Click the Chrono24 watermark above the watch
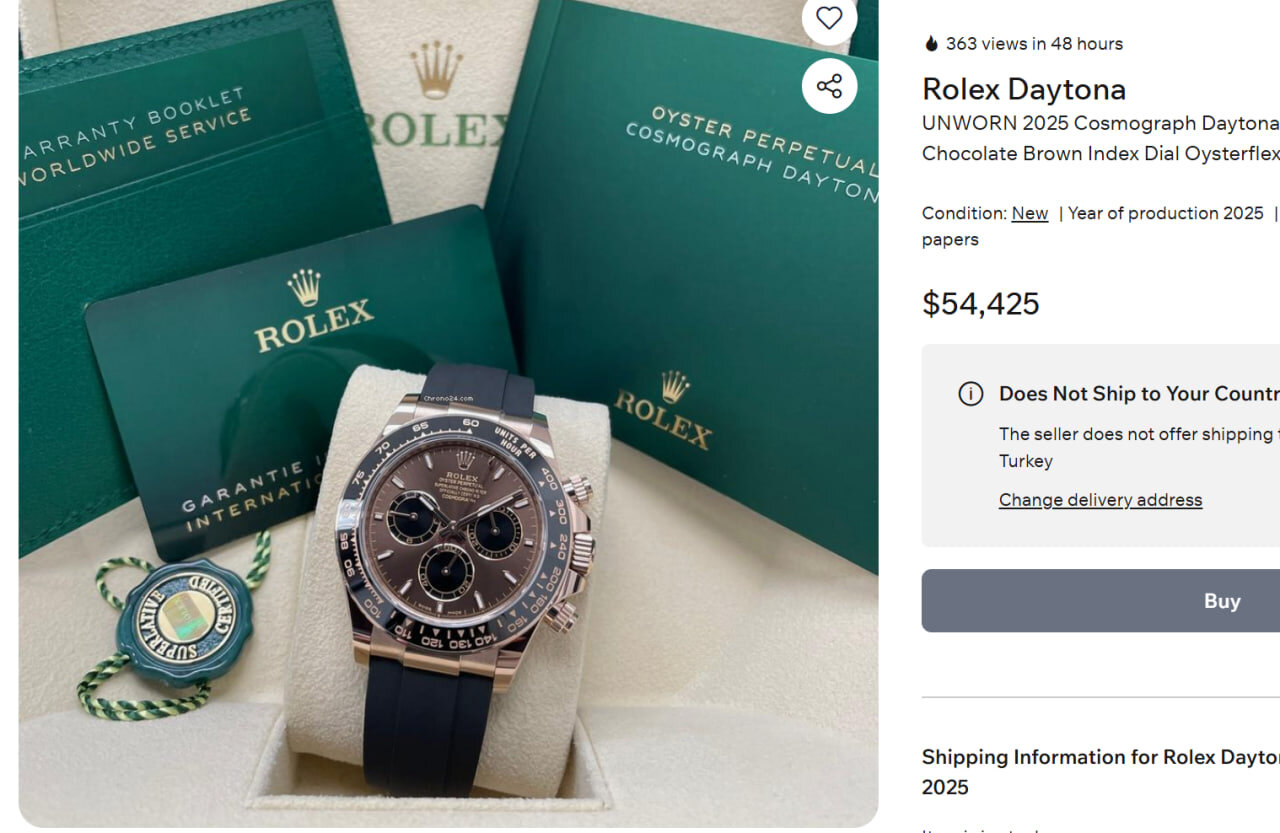 tap(448, 398)
